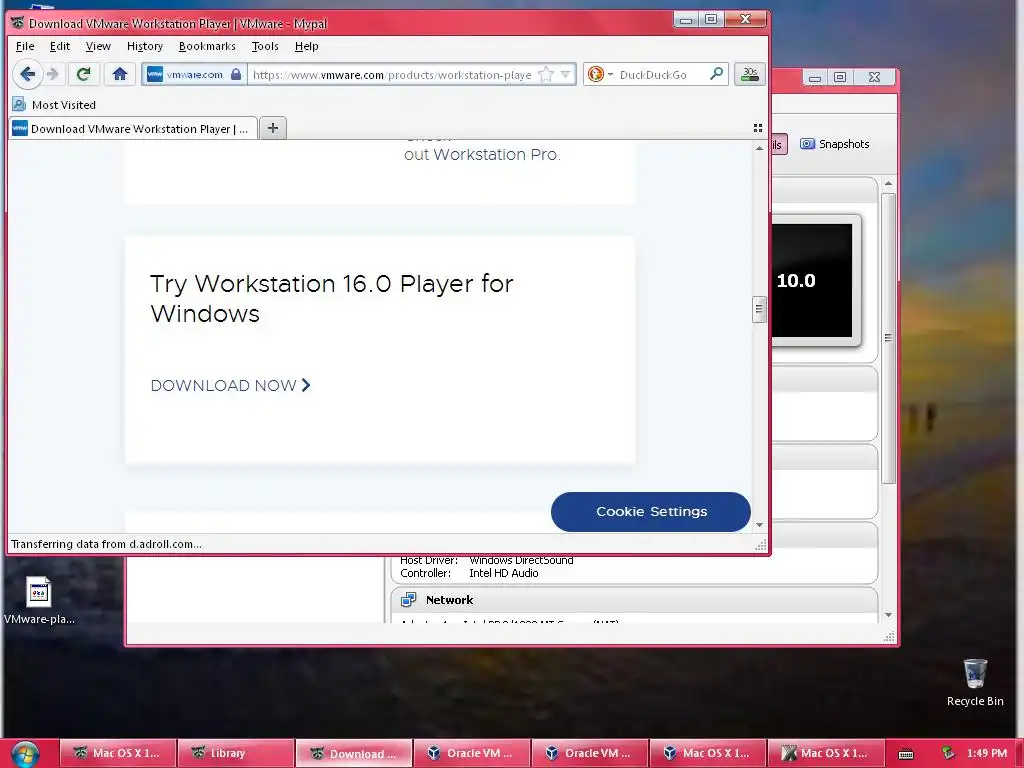The width and height of the screenshot is (1024, 768).
Task: Click the Network adapter icon in VirtualBox
Action: [409, 600]
